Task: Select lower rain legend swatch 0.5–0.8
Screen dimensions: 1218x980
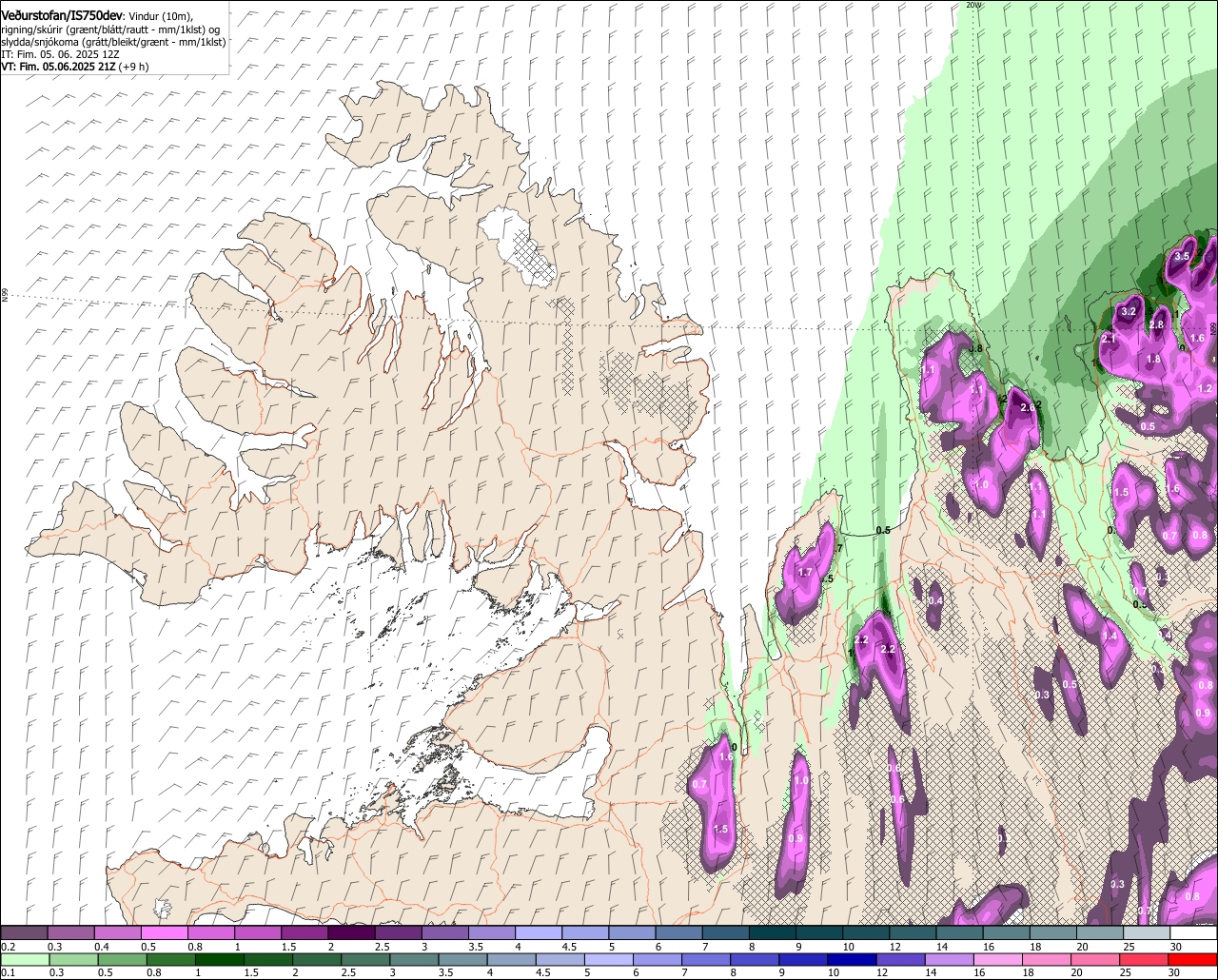Action: coord(122,960)
